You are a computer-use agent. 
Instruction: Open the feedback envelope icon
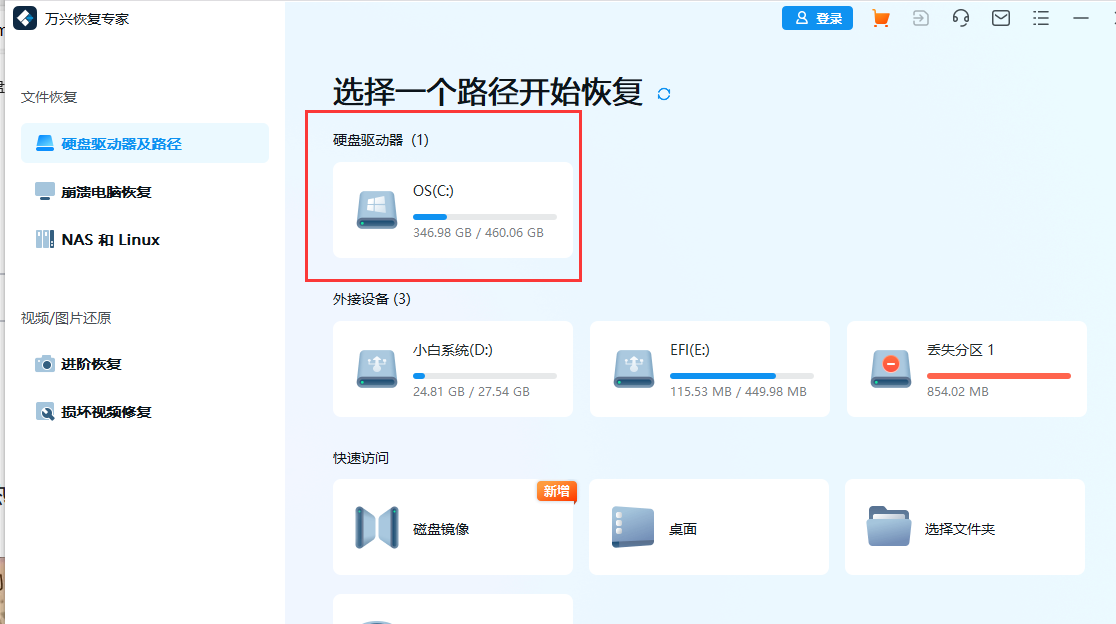(x=1000, y=18)
